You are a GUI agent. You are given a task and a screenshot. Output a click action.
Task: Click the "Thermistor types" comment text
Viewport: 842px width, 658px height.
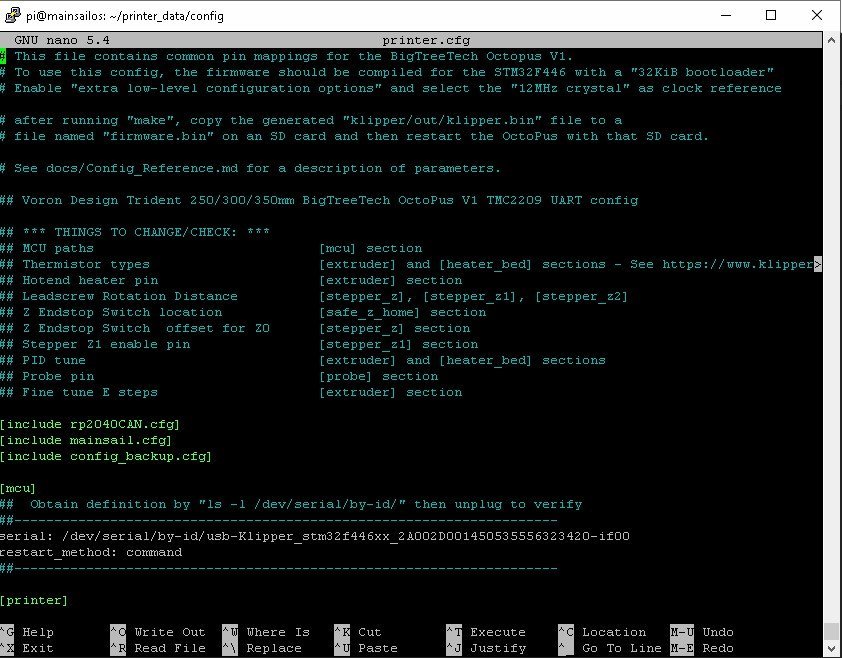point(86,264)
